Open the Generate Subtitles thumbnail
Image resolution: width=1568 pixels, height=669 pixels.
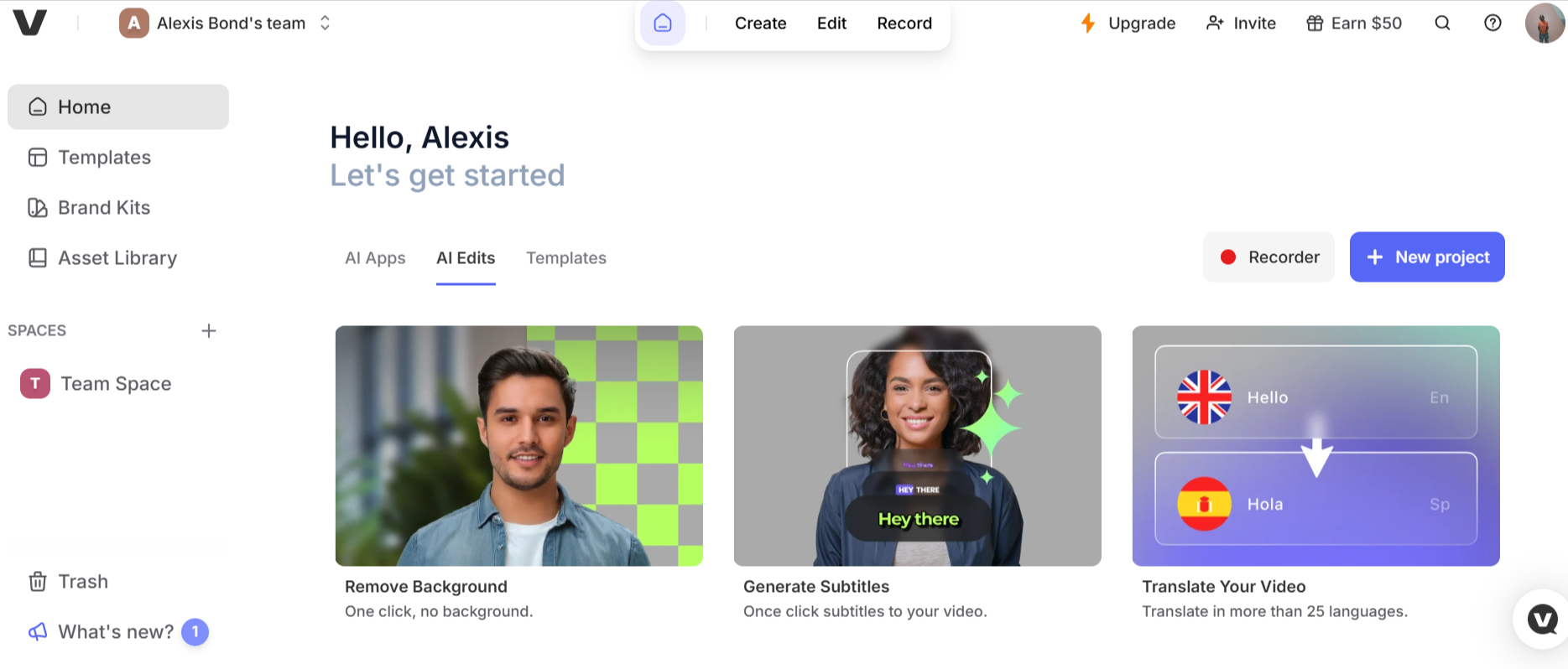918,446
